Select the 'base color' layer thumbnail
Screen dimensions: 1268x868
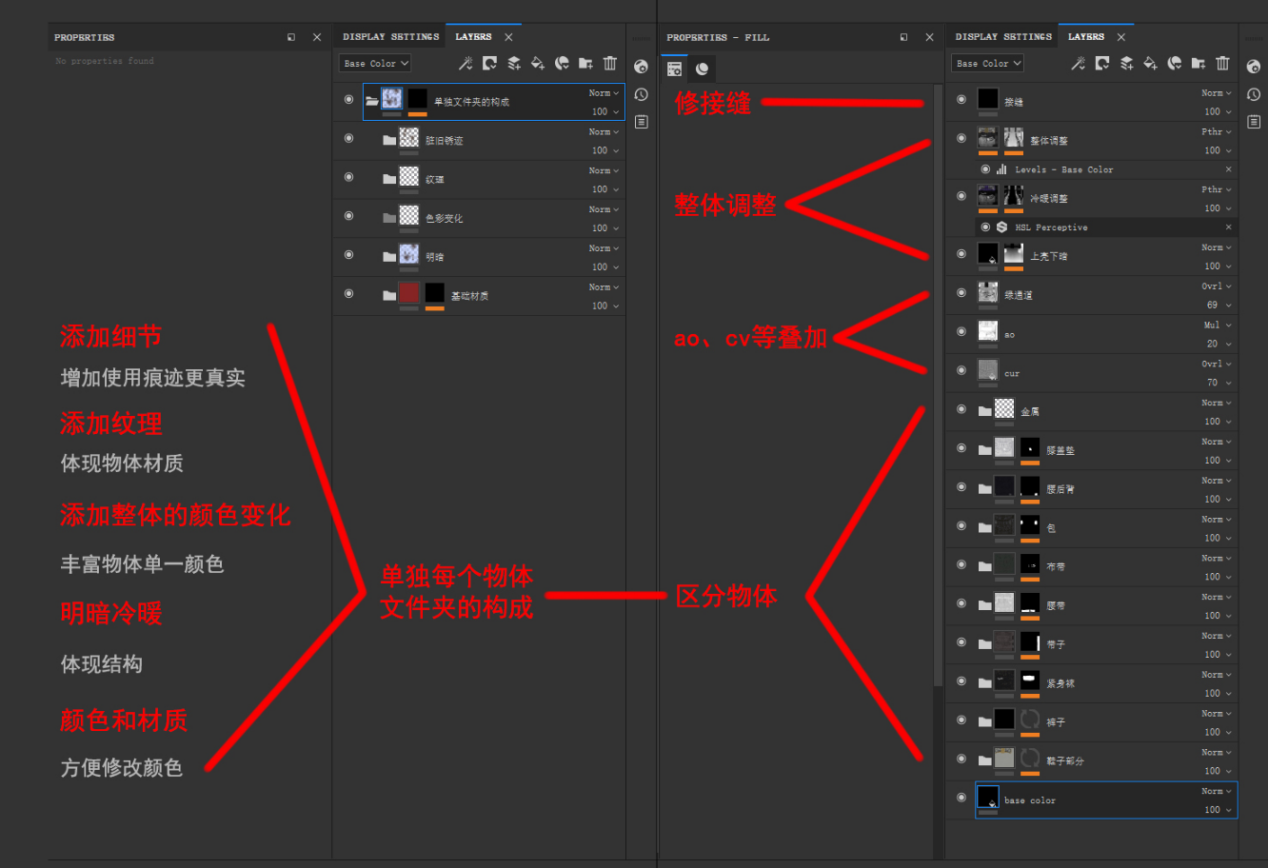click(x=988, y=796)
